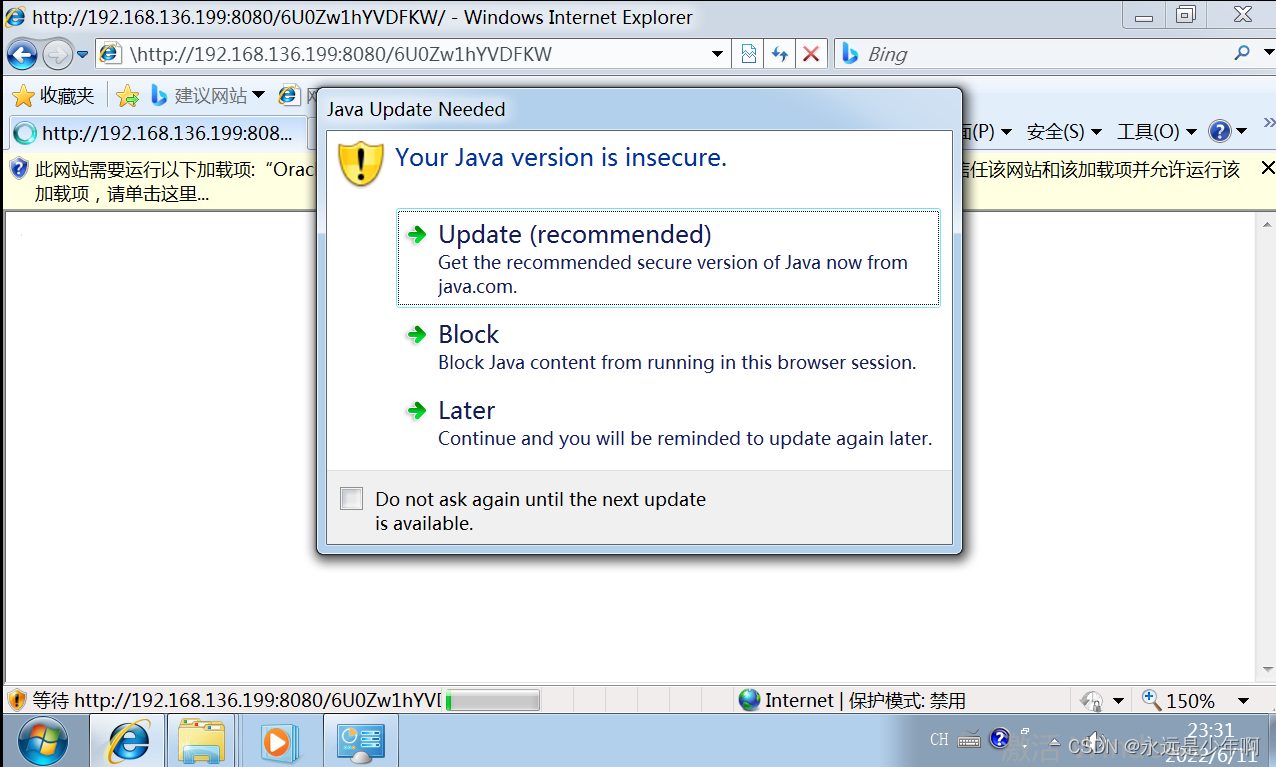This screenshot has width=1276, height=767.
Task: Click the tray keyboard icon
Action: point(969,740)
